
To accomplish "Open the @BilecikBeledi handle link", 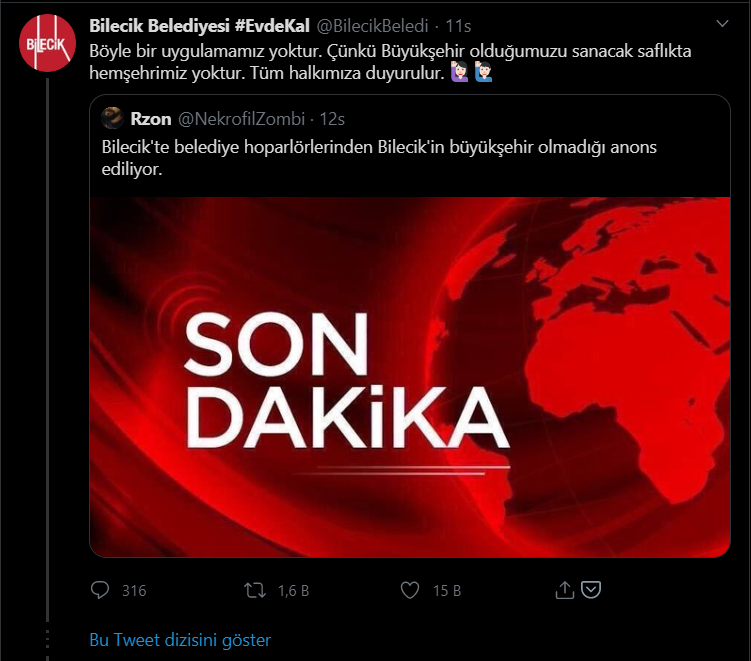I will [x=372, y=26].
